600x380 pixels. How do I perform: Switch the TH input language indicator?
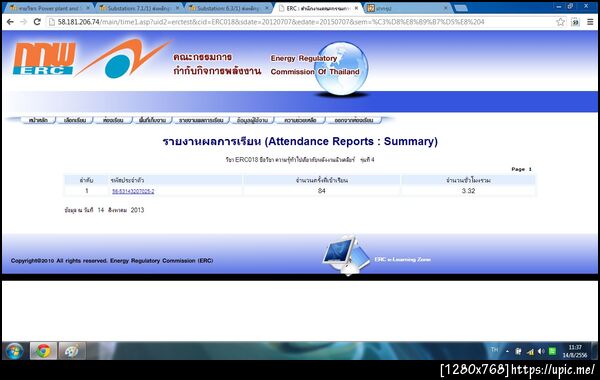tap(494, 349)
